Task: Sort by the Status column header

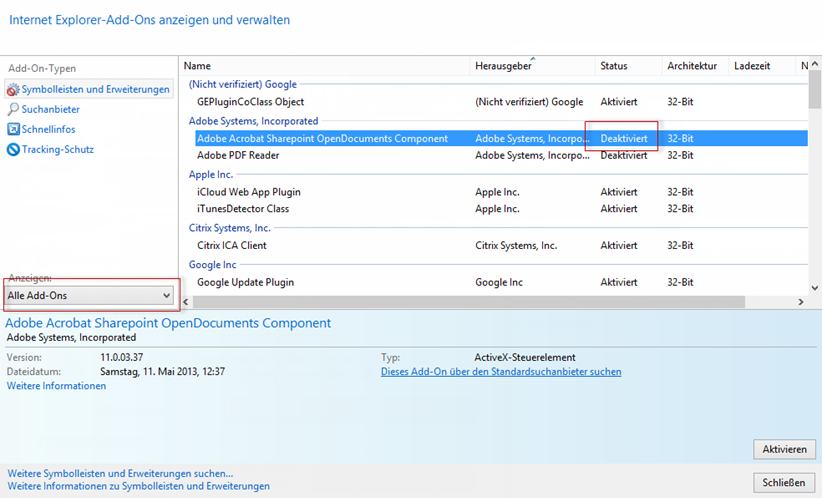Action: point(628,66)
